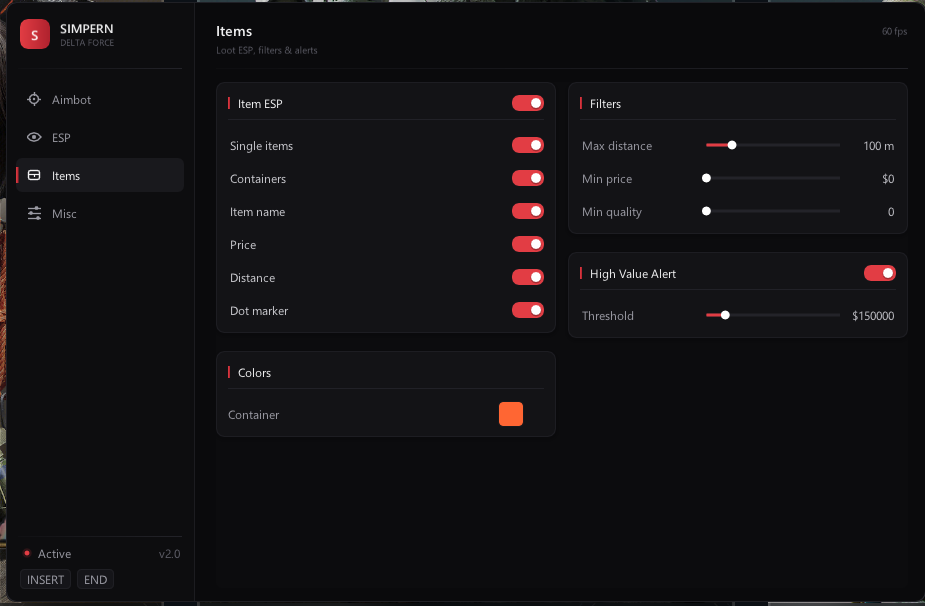Click the red SIMPERN S logo

coord(35,34)
